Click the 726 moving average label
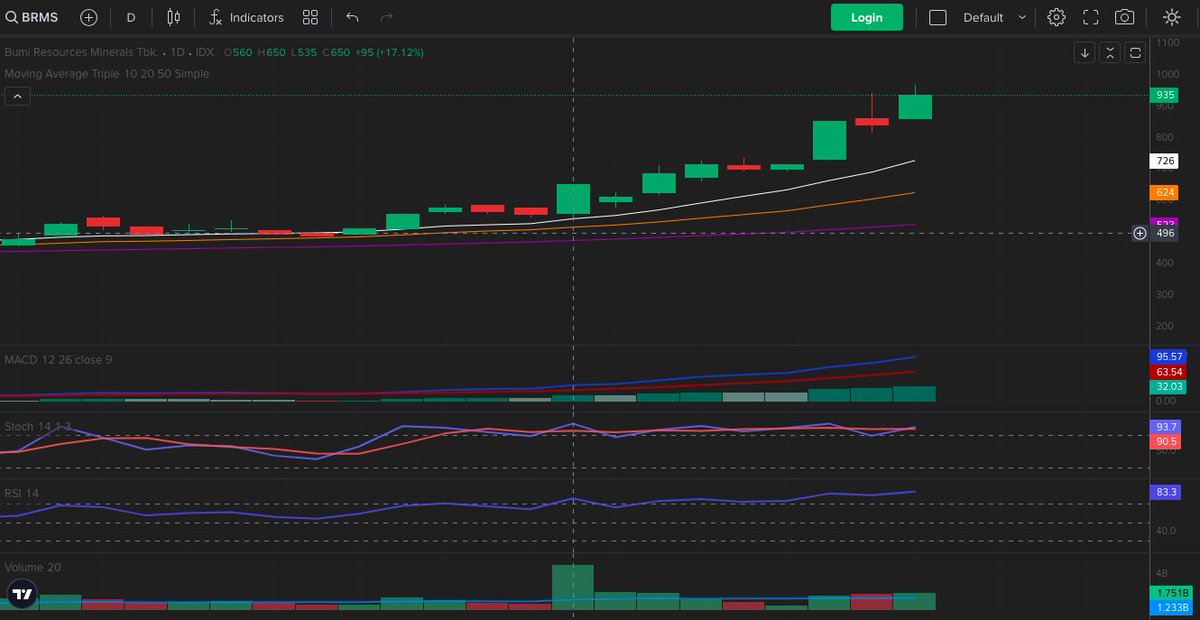 (x=1165, y=161)
